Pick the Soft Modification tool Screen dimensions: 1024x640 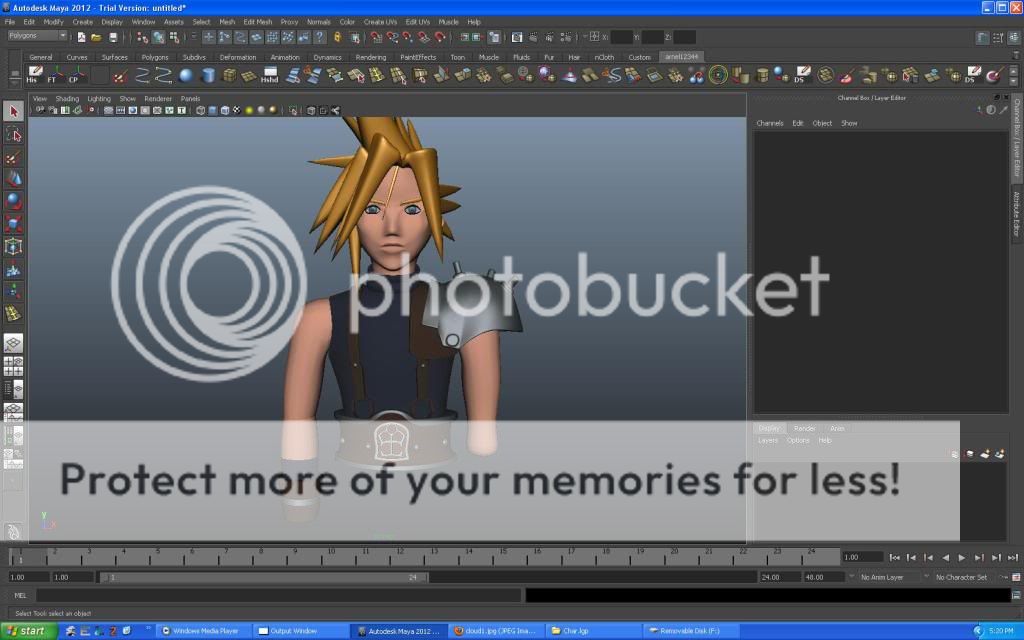[x=13, y=269]
